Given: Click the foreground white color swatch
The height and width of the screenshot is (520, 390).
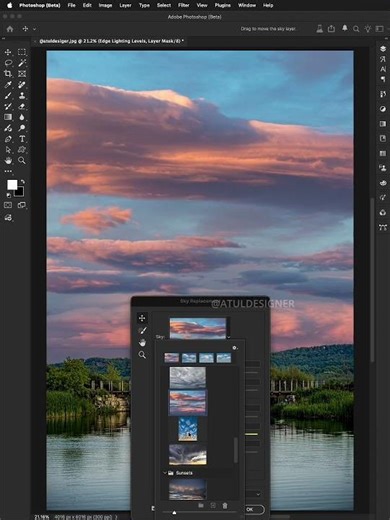Looking at the screenshot, I should 12,185.
